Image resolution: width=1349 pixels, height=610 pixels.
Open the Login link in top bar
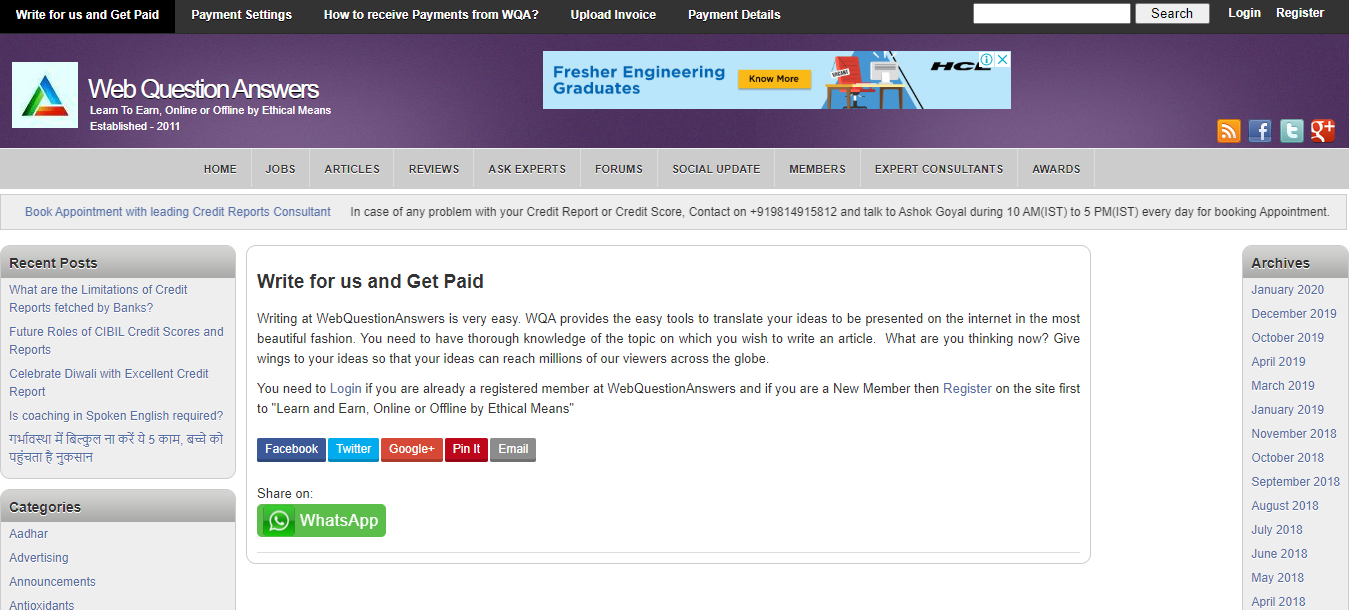(1244, 13)
